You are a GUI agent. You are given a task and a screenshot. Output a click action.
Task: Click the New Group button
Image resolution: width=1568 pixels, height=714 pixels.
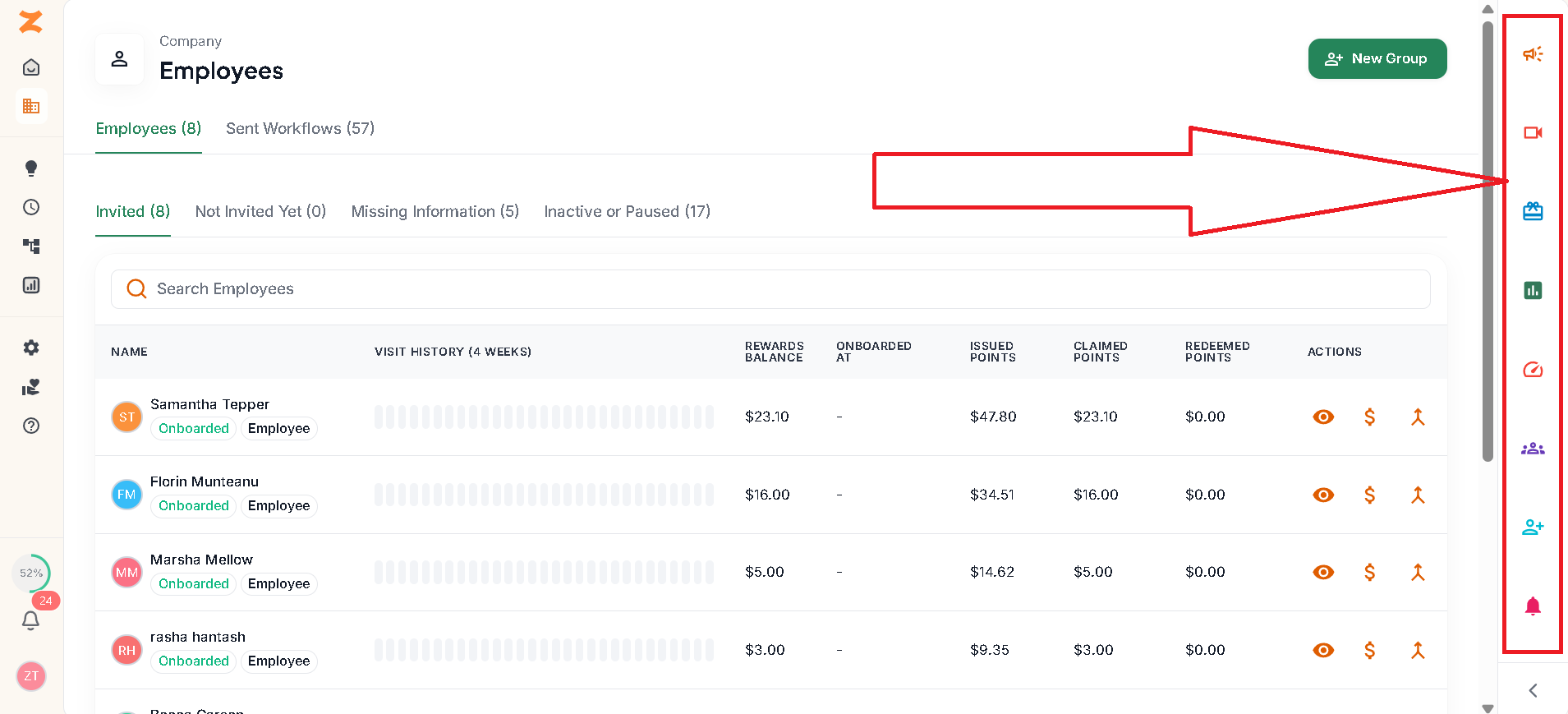[x=1377, y=59]
